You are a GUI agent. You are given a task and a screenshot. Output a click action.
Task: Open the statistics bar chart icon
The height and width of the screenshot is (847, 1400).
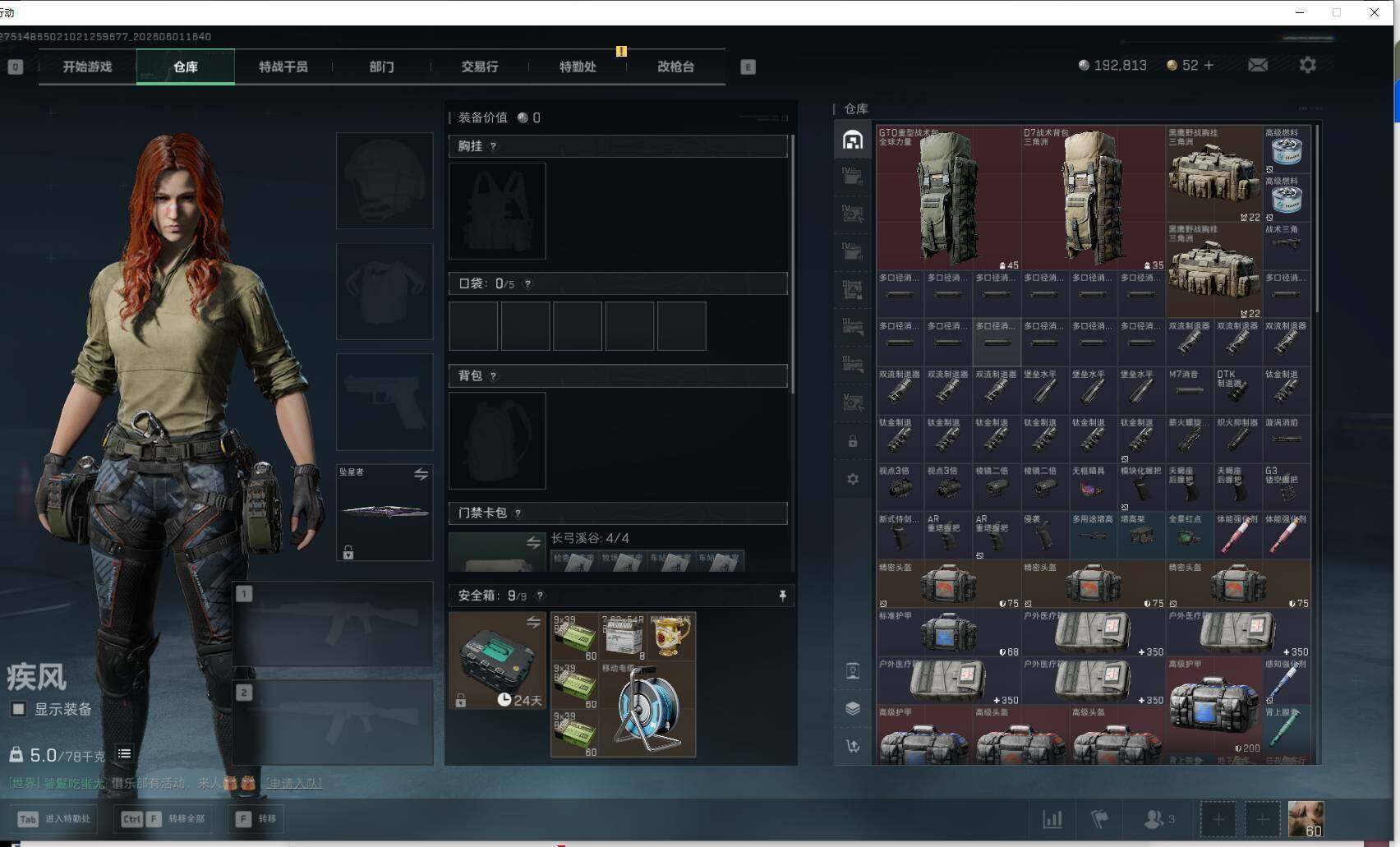pos(1052,819)
